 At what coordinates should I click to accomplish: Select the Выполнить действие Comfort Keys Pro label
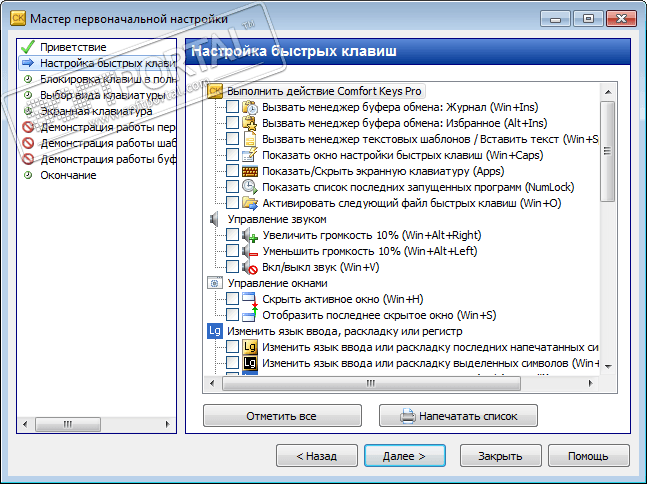click(324, 91)
